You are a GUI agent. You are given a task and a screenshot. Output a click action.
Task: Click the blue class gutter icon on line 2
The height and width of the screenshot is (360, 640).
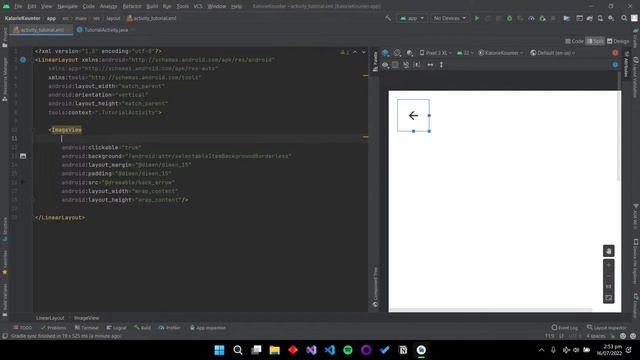pos(23,60)
